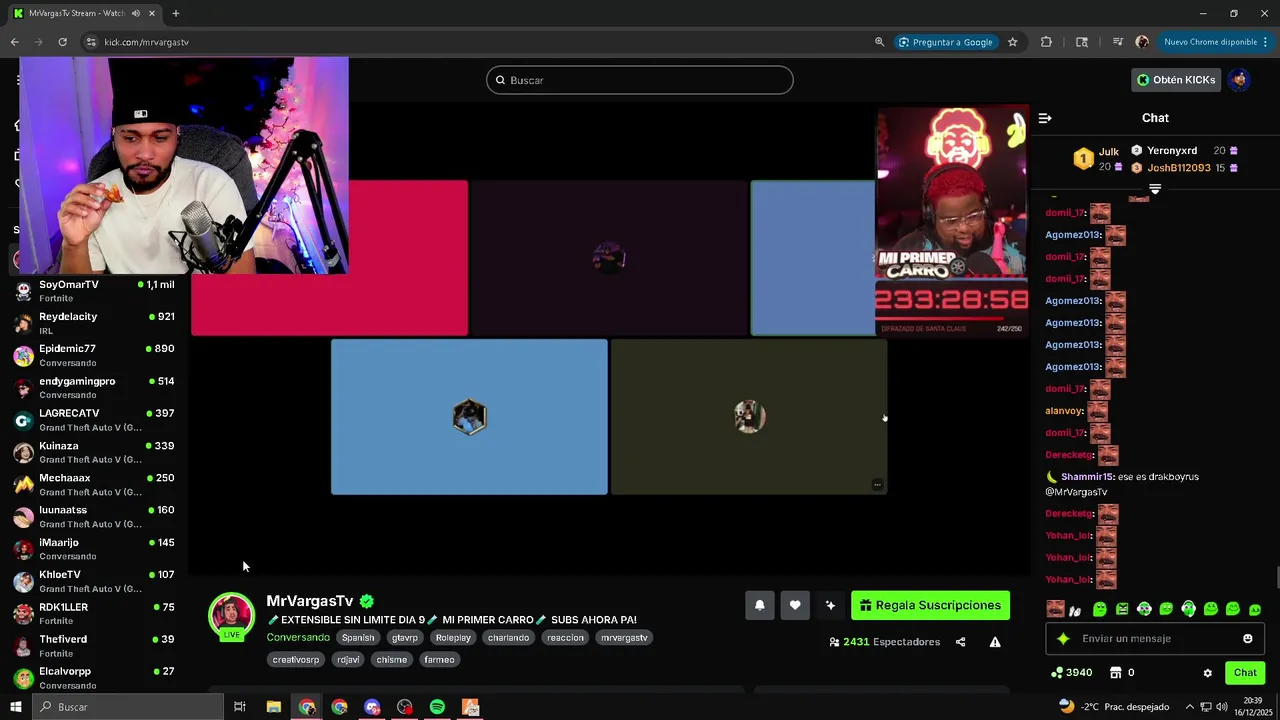The height and width of the screenshot is (720, 1280).
Task: Open Epidemic77 channel in sidebar
Action: [94, 355]
